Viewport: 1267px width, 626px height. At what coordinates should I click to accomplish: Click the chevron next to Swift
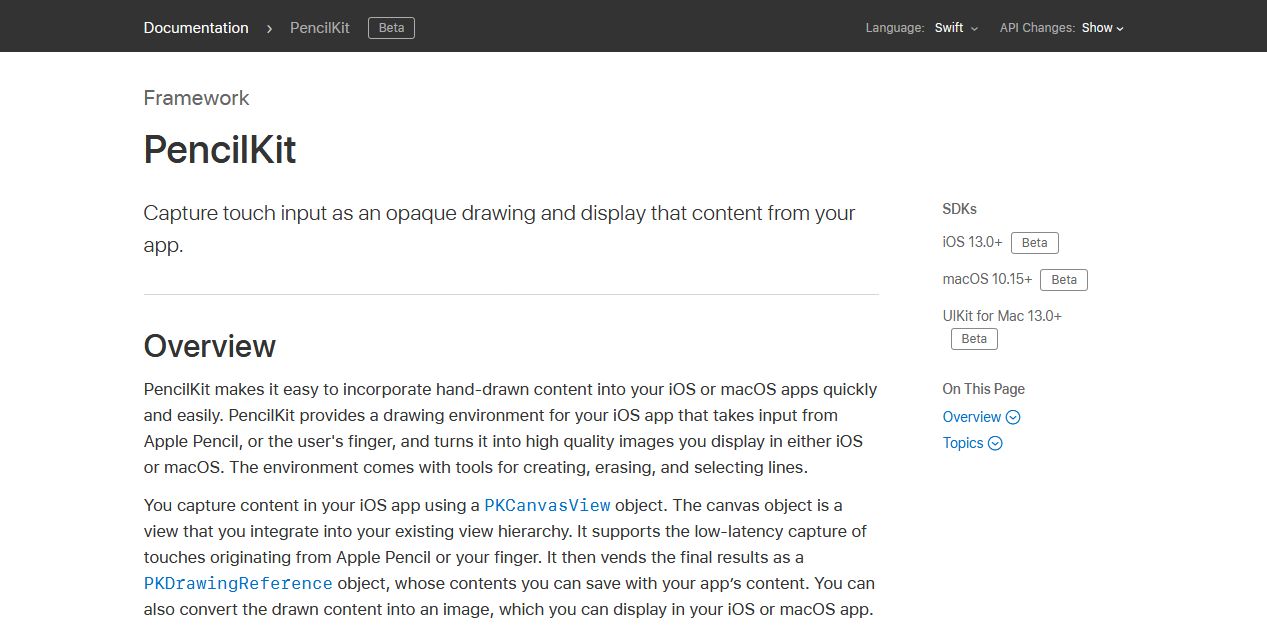(974, 29)
